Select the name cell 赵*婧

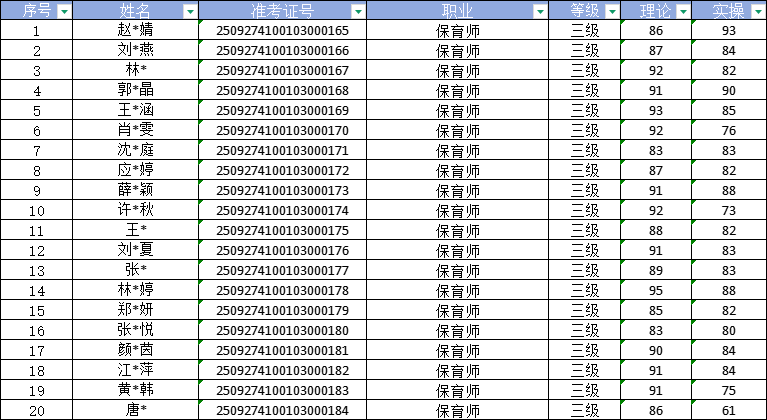pyautogui.click(x=136, y=31)
